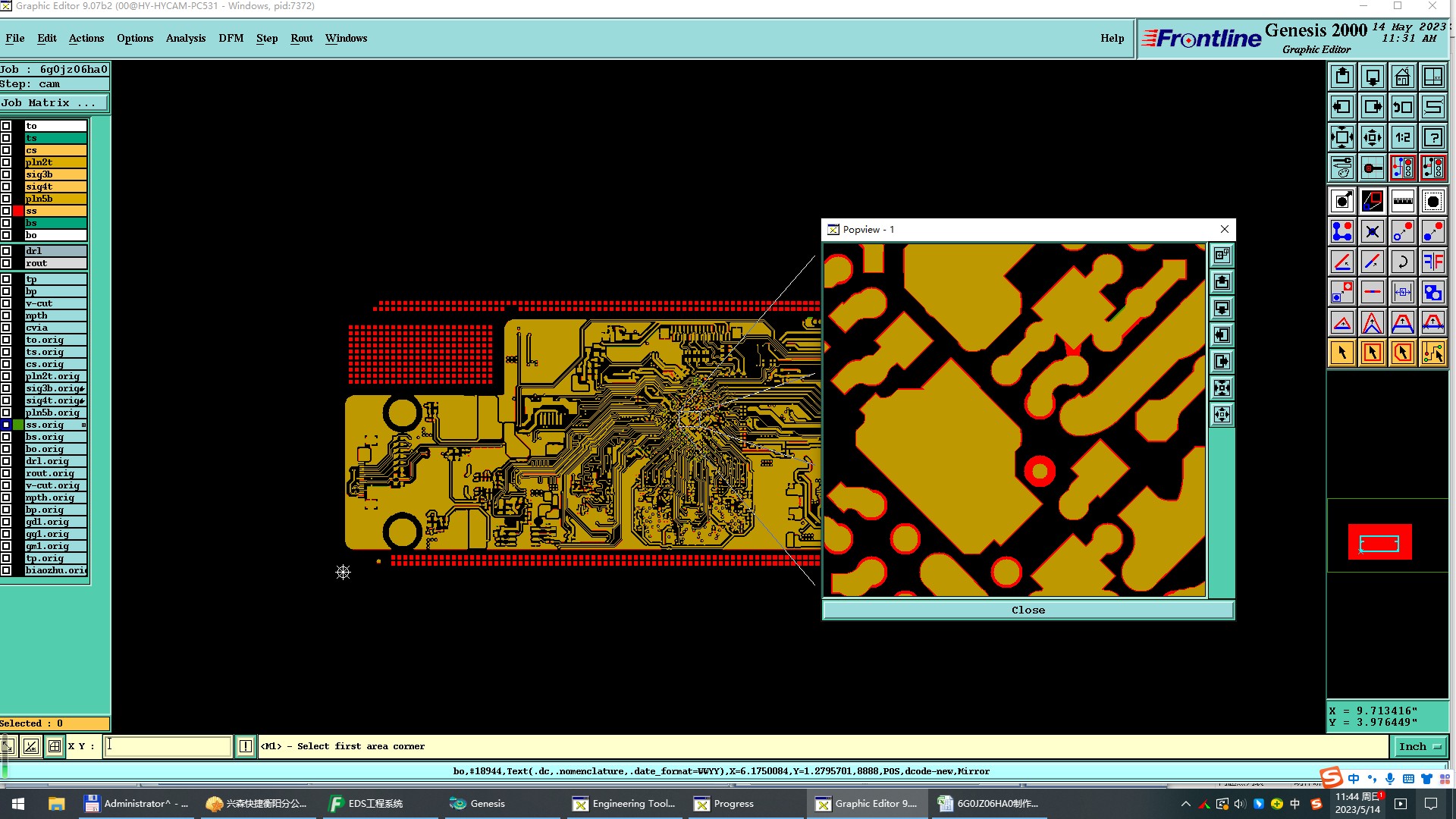Select the 'bo' layer name
This screenshot has height=819, width=1456.
pos(55,235)
